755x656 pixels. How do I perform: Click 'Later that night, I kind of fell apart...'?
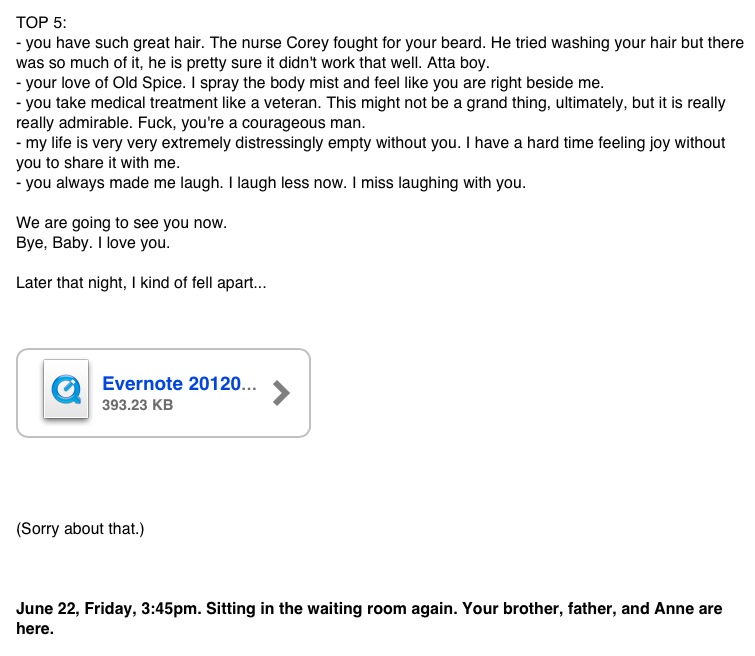(x=141, y=283)
